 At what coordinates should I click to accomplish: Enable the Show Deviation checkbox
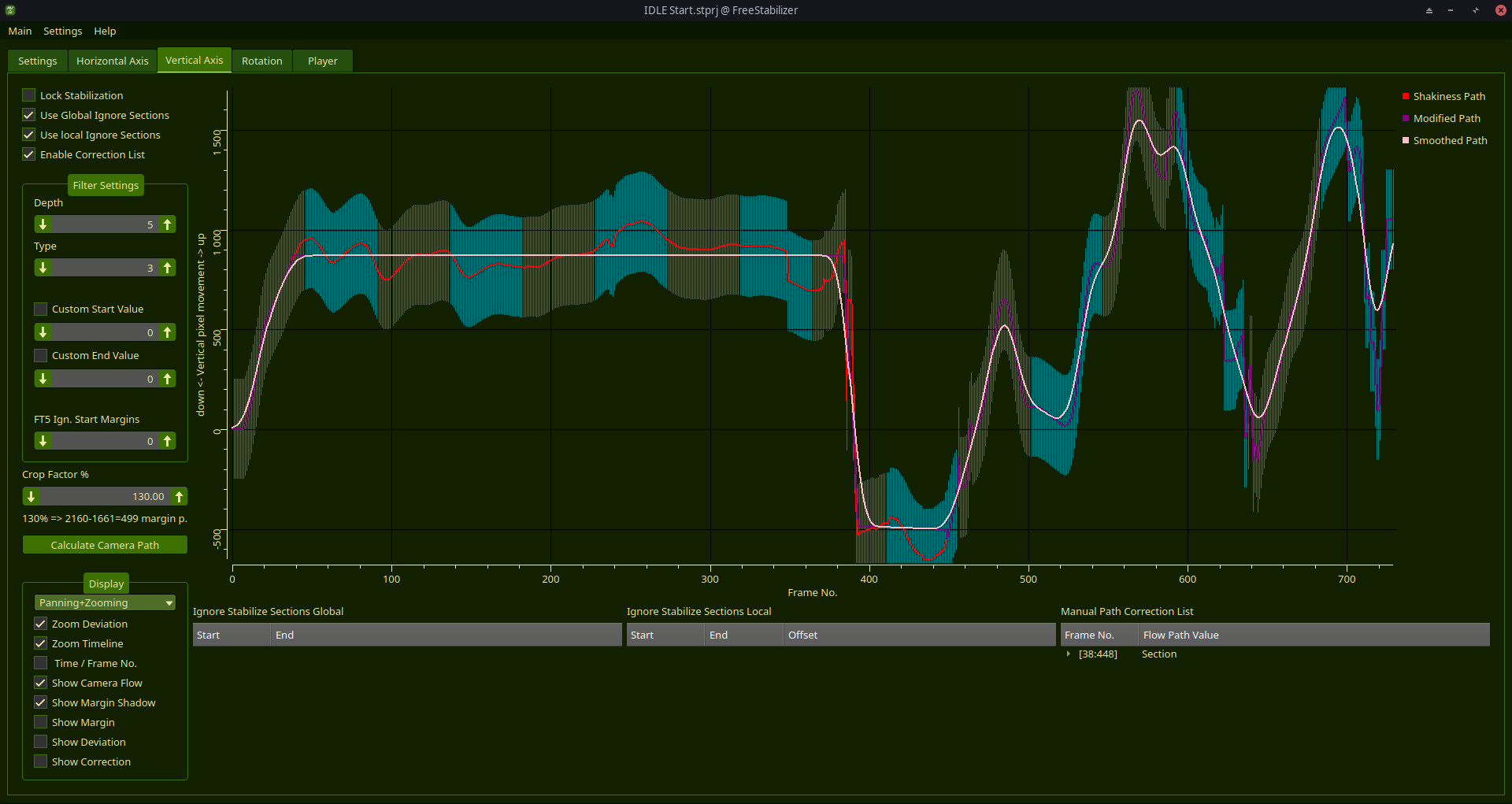41,742
